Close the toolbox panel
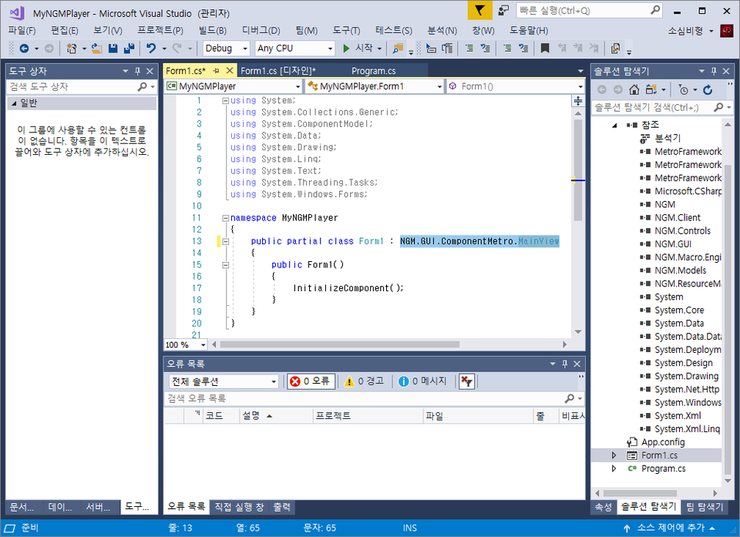 (150, 71)
